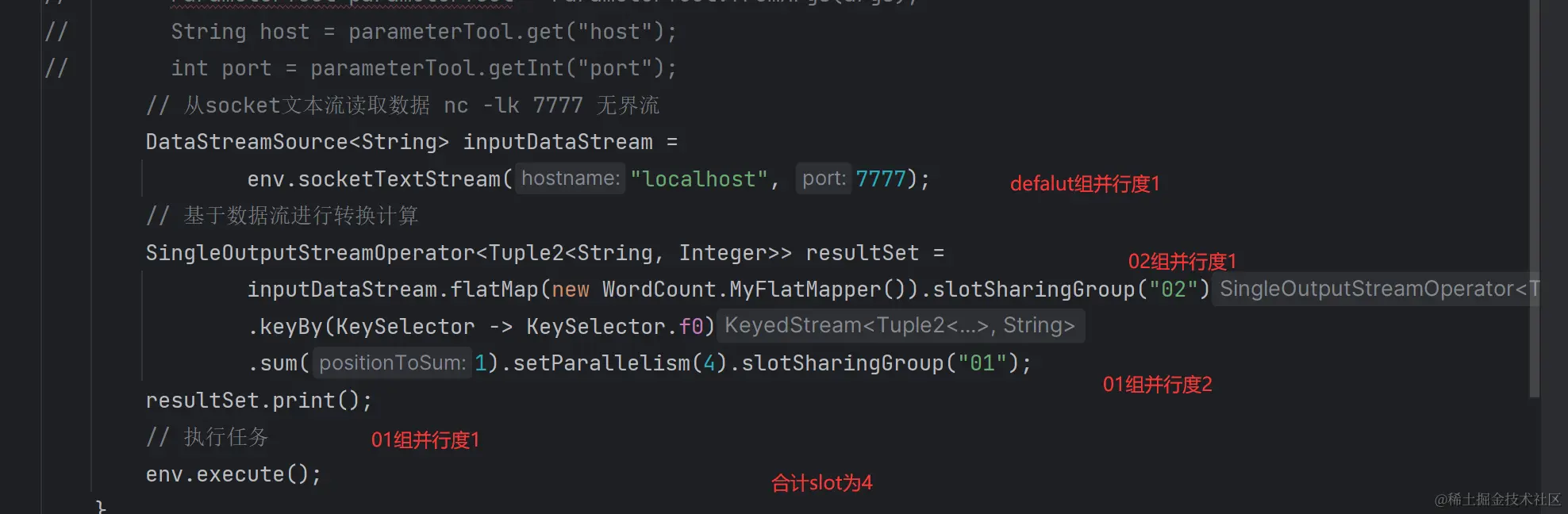Click the comment '执行任务'

(x=207, y=437)
